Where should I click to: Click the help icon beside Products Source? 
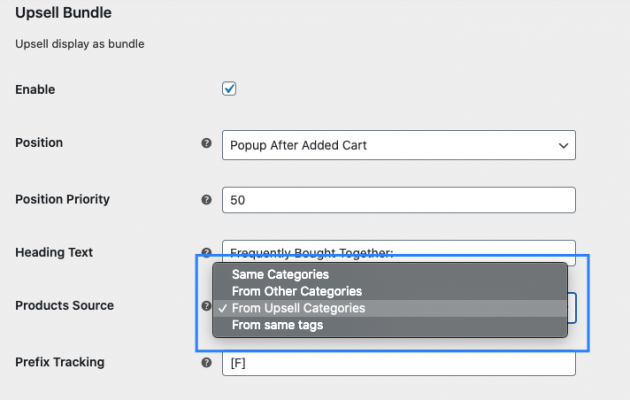click(x=207, y=307)
